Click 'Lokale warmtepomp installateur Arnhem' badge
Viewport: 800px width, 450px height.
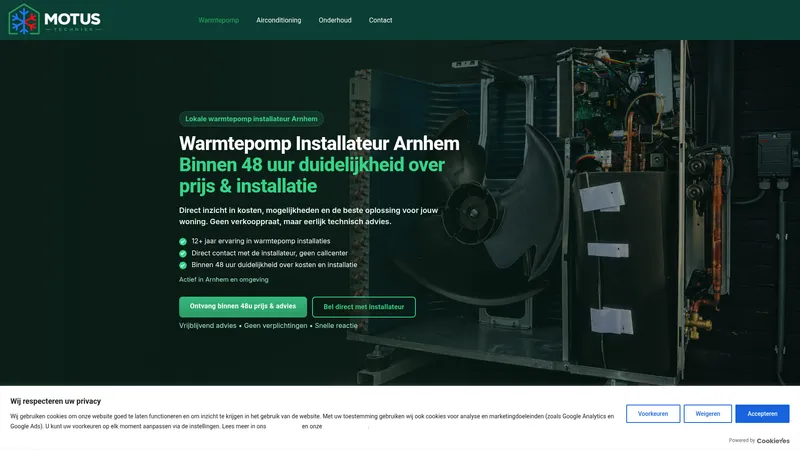pos(251,119)
